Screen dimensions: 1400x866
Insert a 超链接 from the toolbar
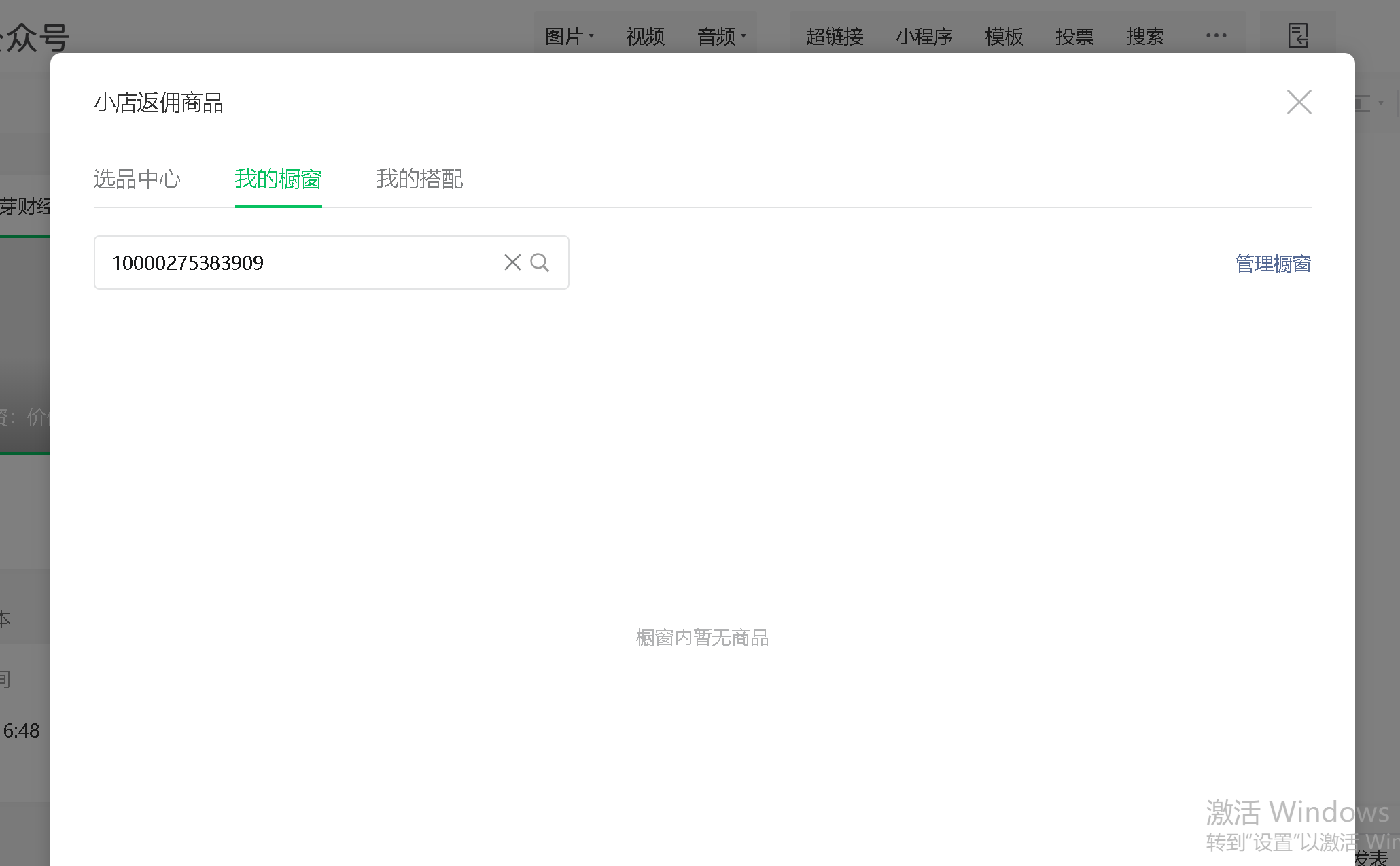coord(835,36)
